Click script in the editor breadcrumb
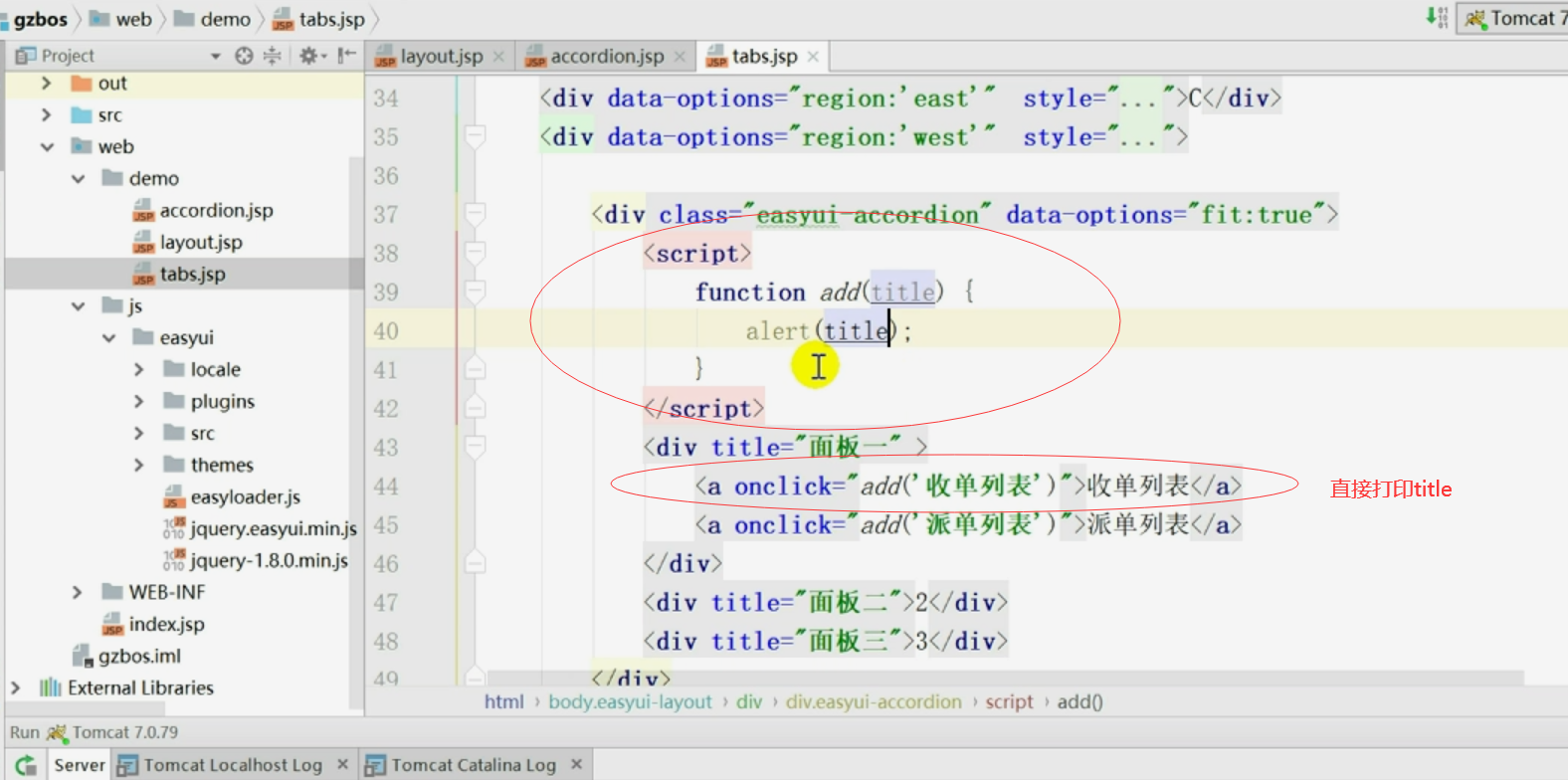 pos(1009,702)
